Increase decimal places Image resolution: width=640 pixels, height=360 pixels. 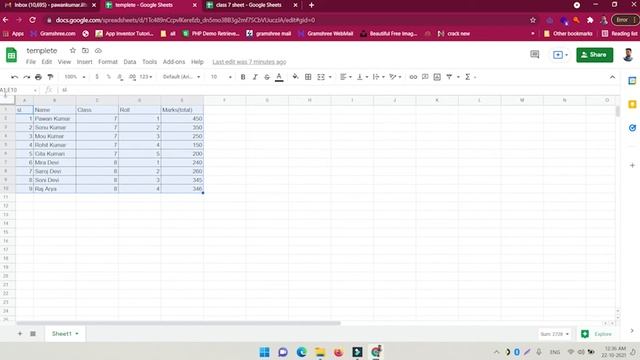[132, 77]
